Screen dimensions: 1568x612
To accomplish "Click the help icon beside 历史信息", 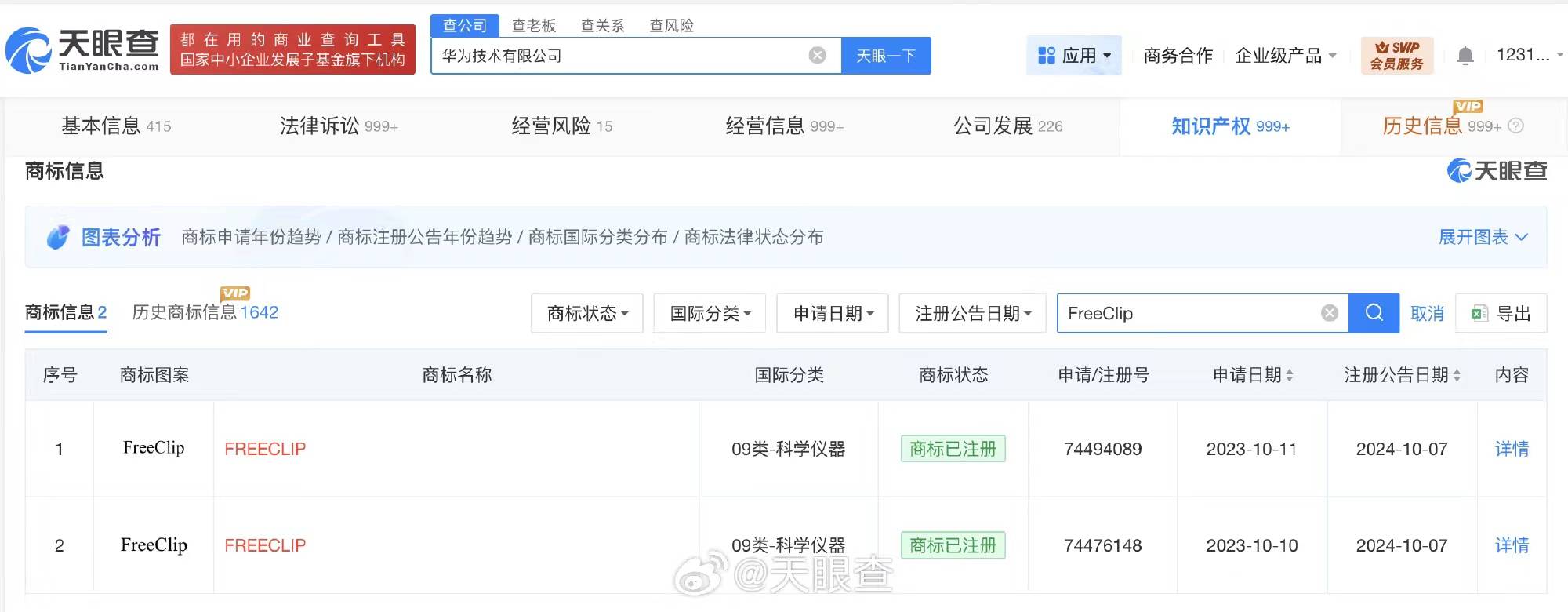I will point(1516,126).
